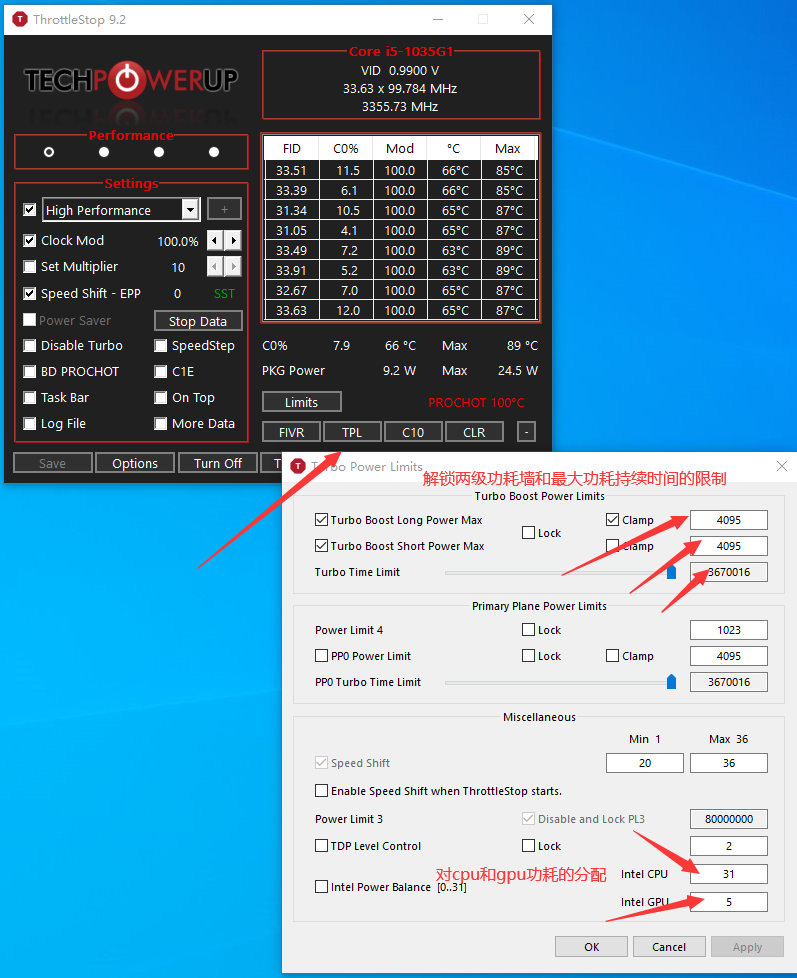This screenshot has width=797, height=978.
Task: Enable the More Data checkbox
Action: click(x=161, y=424)
